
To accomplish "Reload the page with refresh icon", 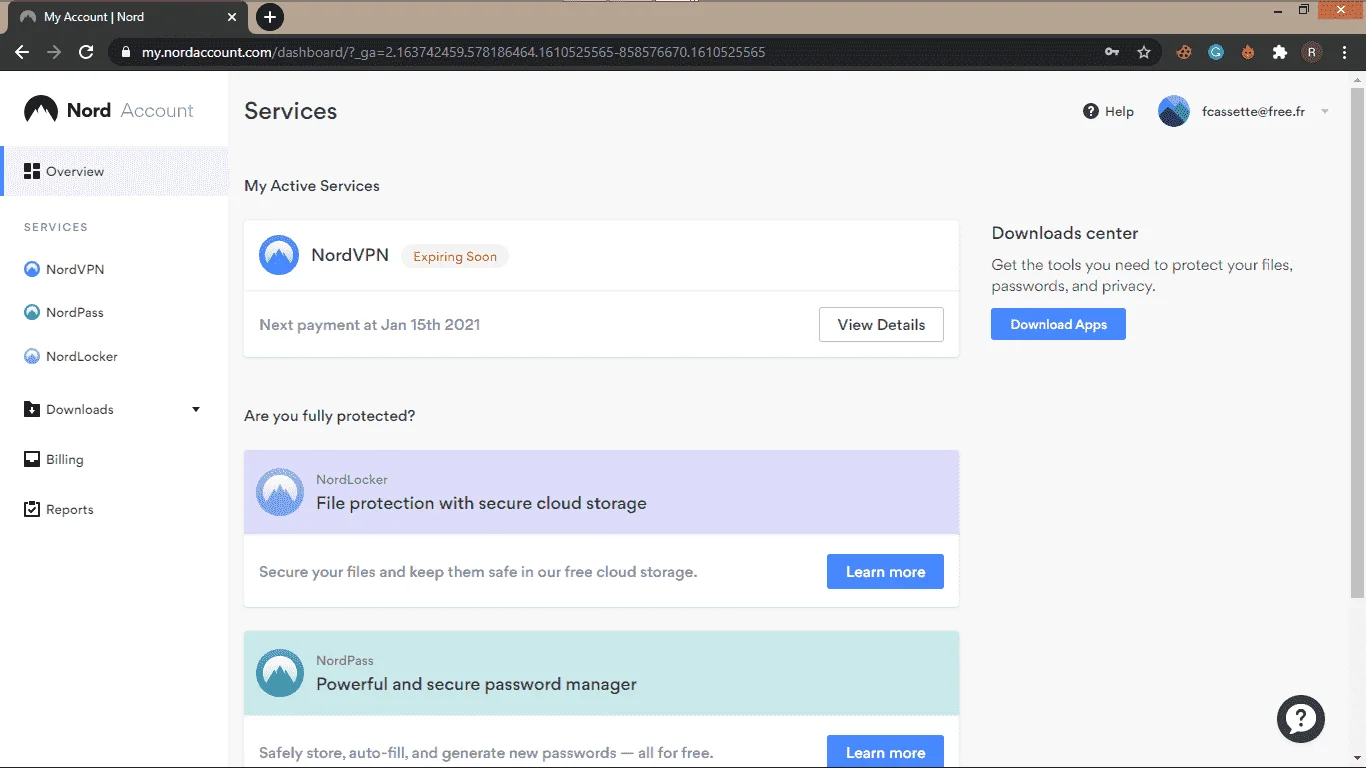I will tap(86, 52).
